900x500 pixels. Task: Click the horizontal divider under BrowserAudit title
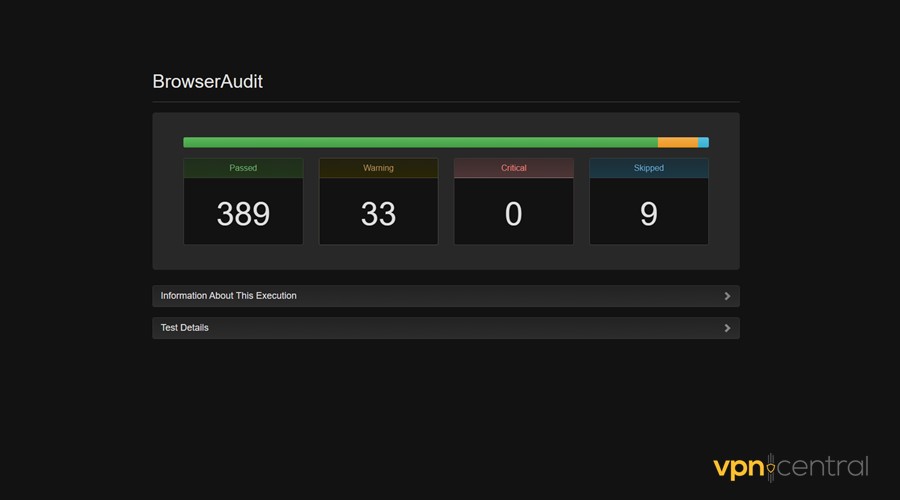tap(445, 102)
